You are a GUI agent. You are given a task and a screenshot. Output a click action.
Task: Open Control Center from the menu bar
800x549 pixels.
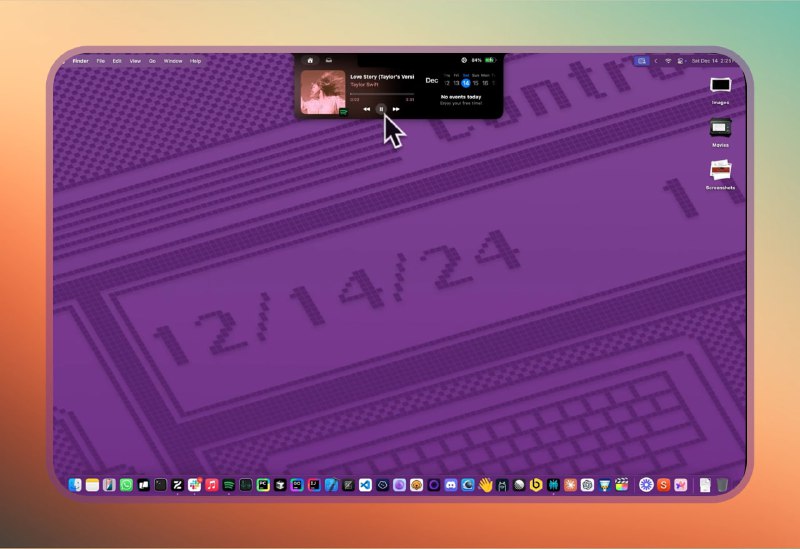point(681,61)
